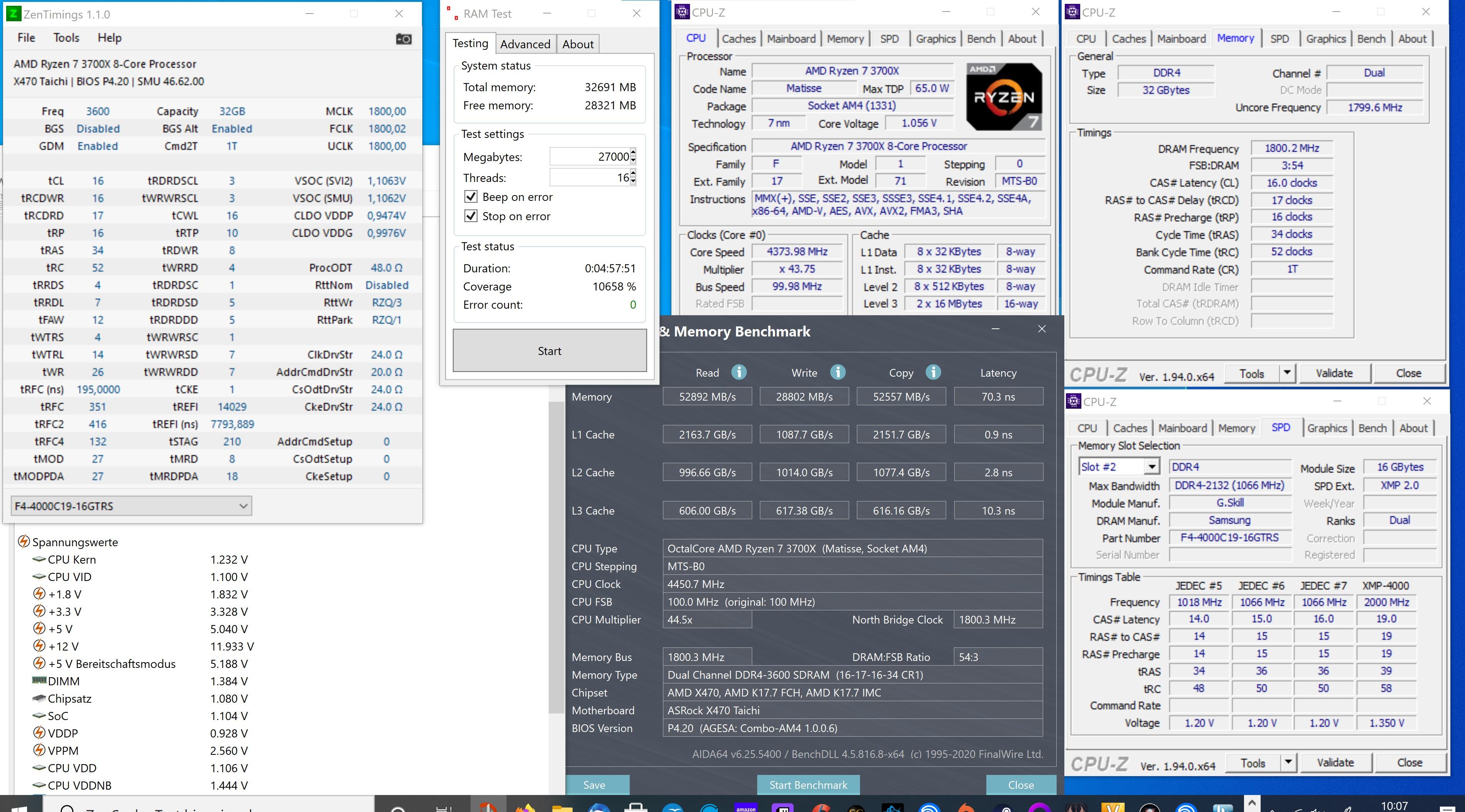Screen dimensions: 1465x812
Task: Click the memory module icon beside DIMM
Action: point(39,680)
